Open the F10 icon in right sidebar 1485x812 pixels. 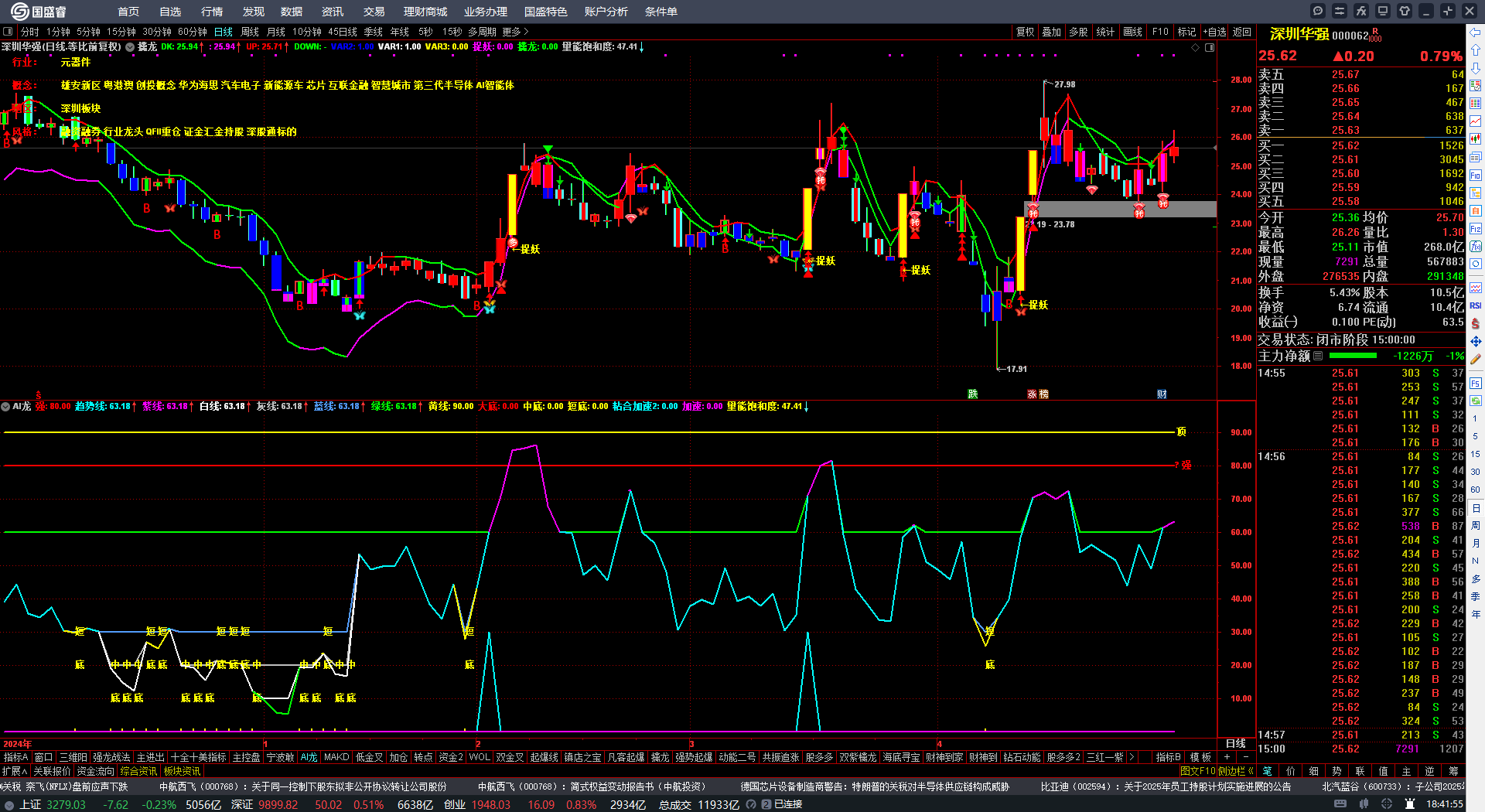click(1476, 175)
